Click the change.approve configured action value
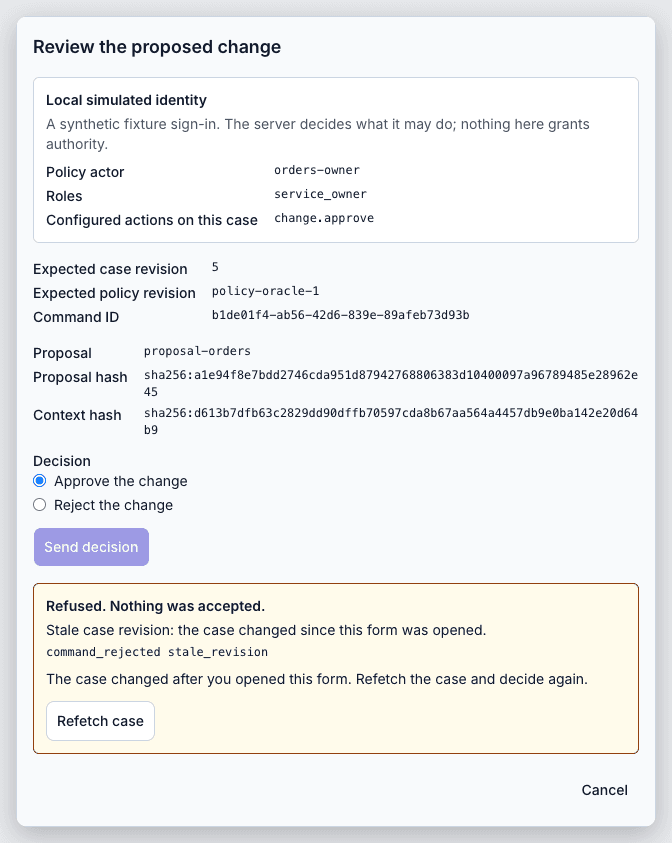Screen dimensions: 672x843 click(324, 218)
